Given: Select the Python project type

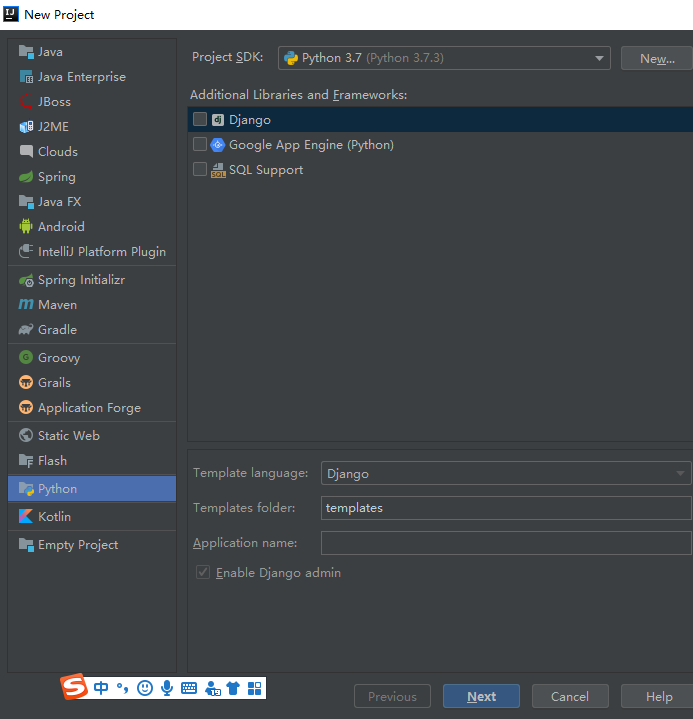Looking at the screenshot, I should 92,489.
